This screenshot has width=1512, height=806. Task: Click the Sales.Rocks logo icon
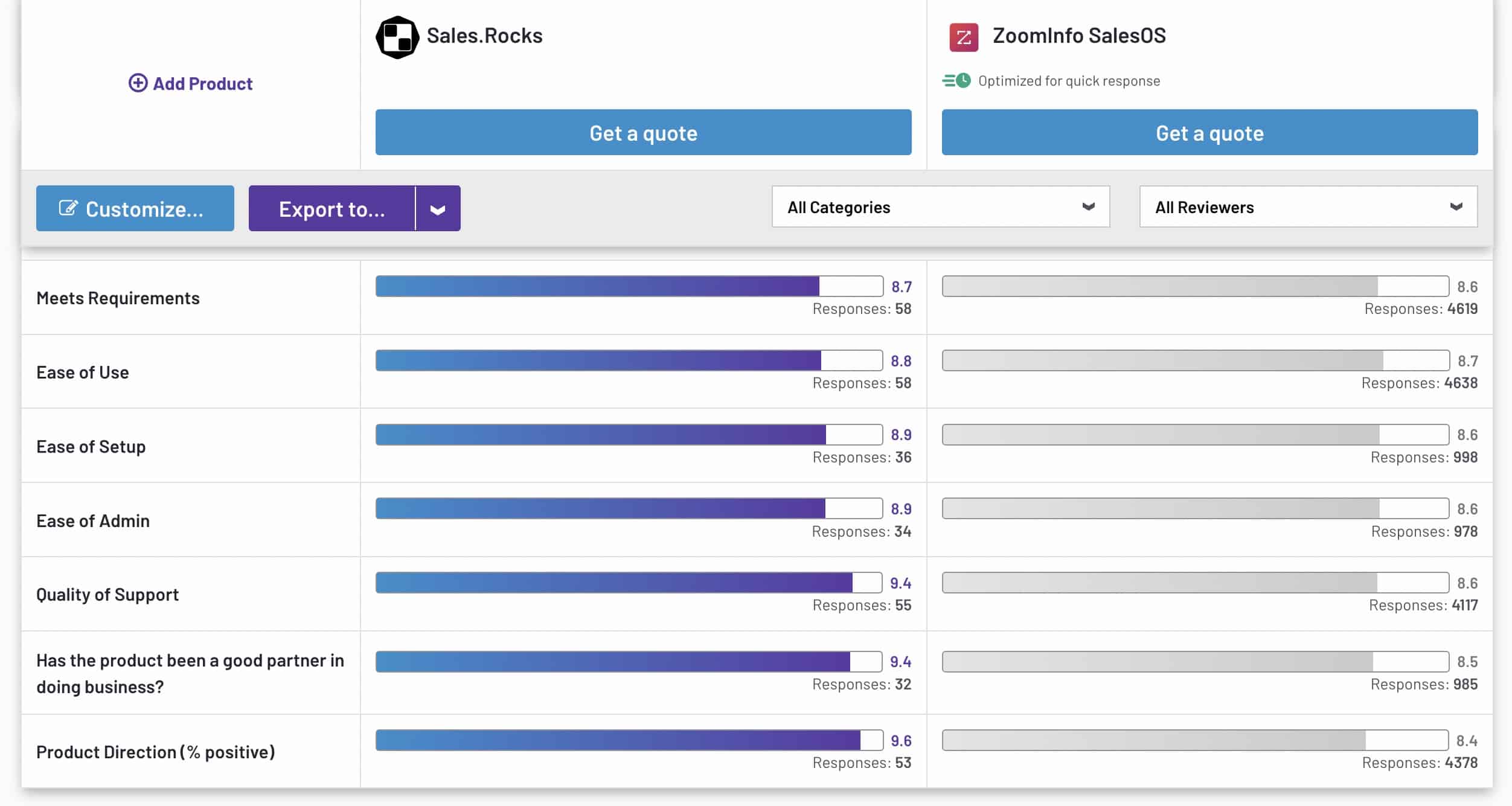[x=397, y=37]
